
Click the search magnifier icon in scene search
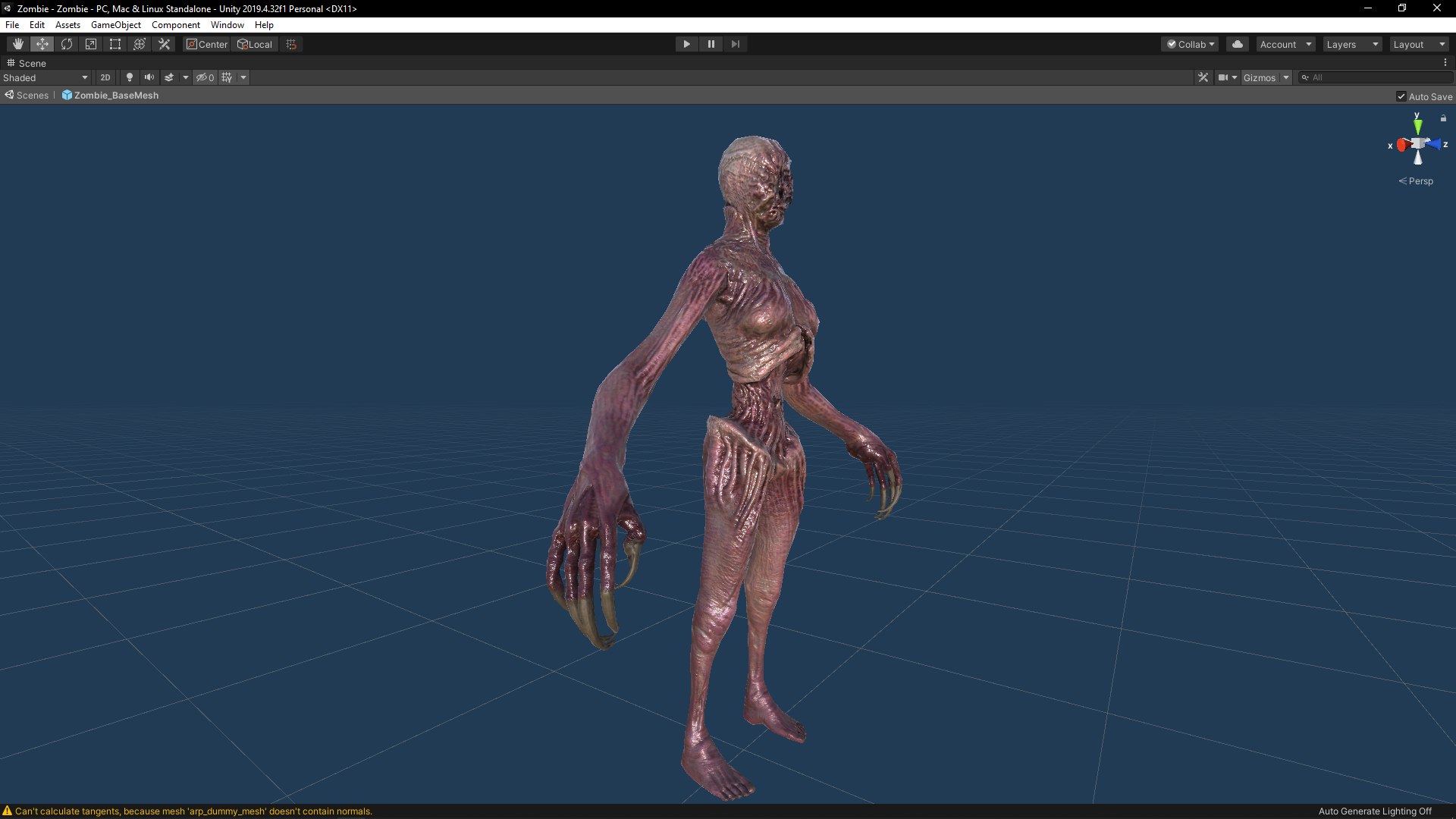(x=1305, y=77)
